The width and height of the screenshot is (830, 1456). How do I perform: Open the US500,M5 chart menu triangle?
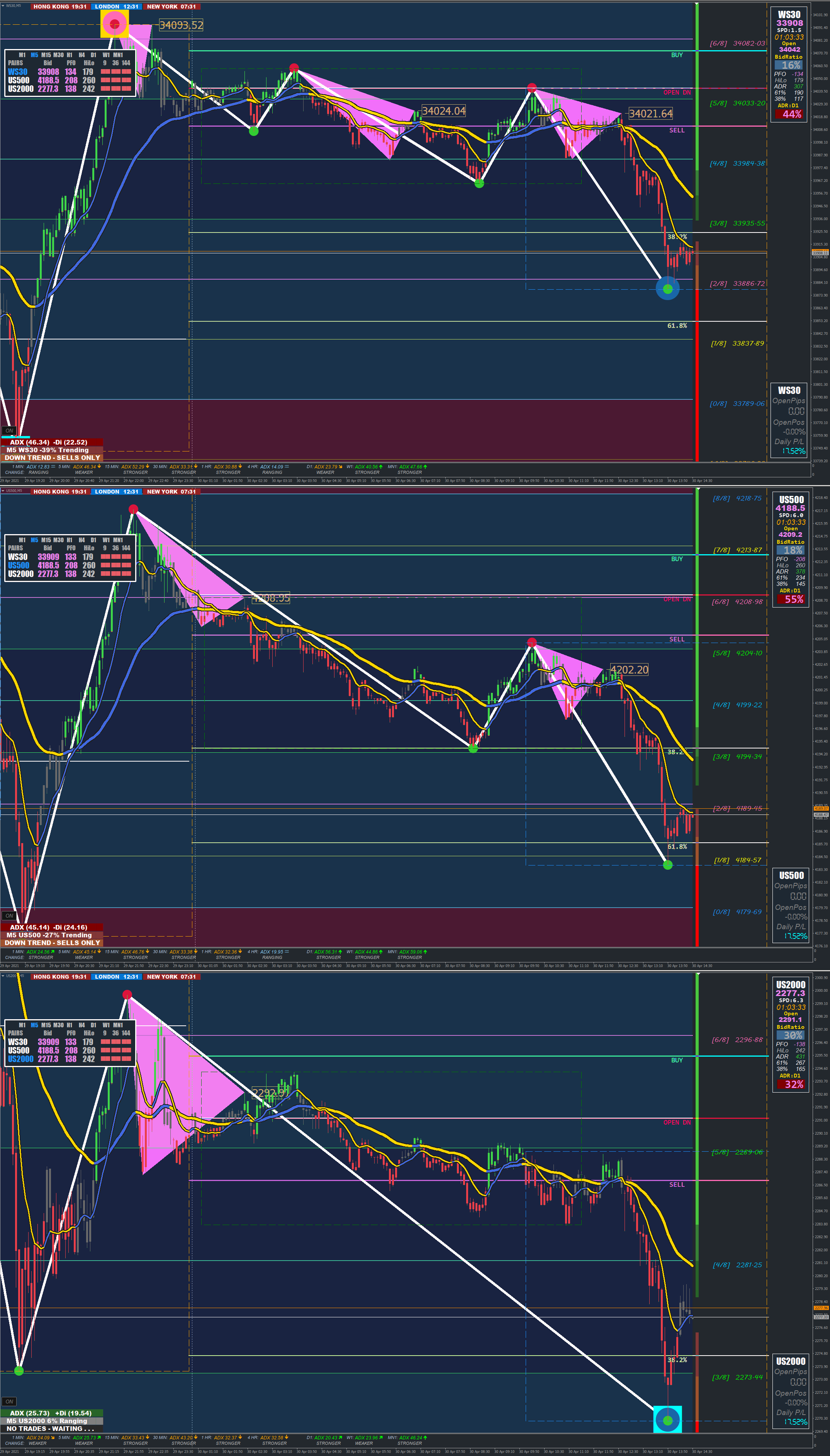tap(3, 490)
